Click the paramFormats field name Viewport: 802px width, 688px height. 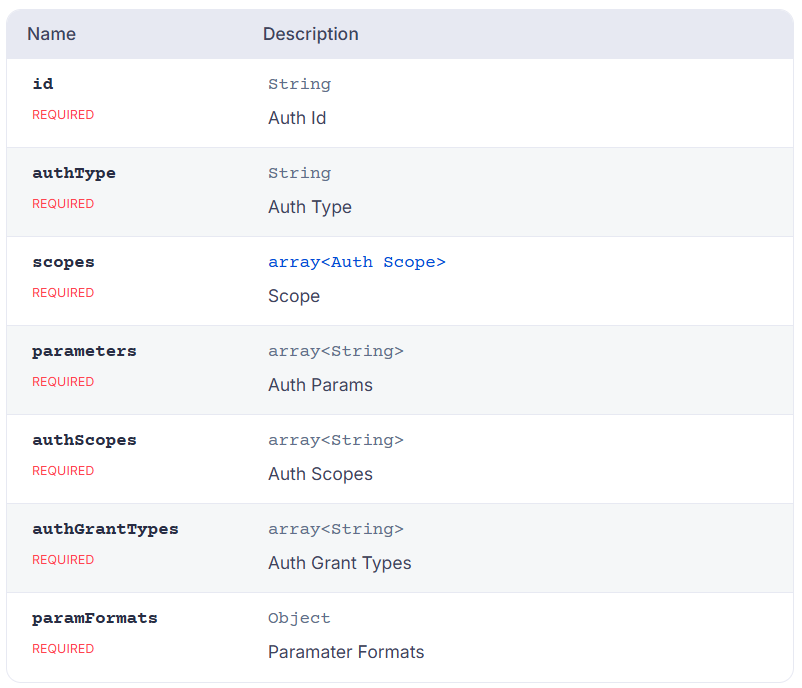95,618
